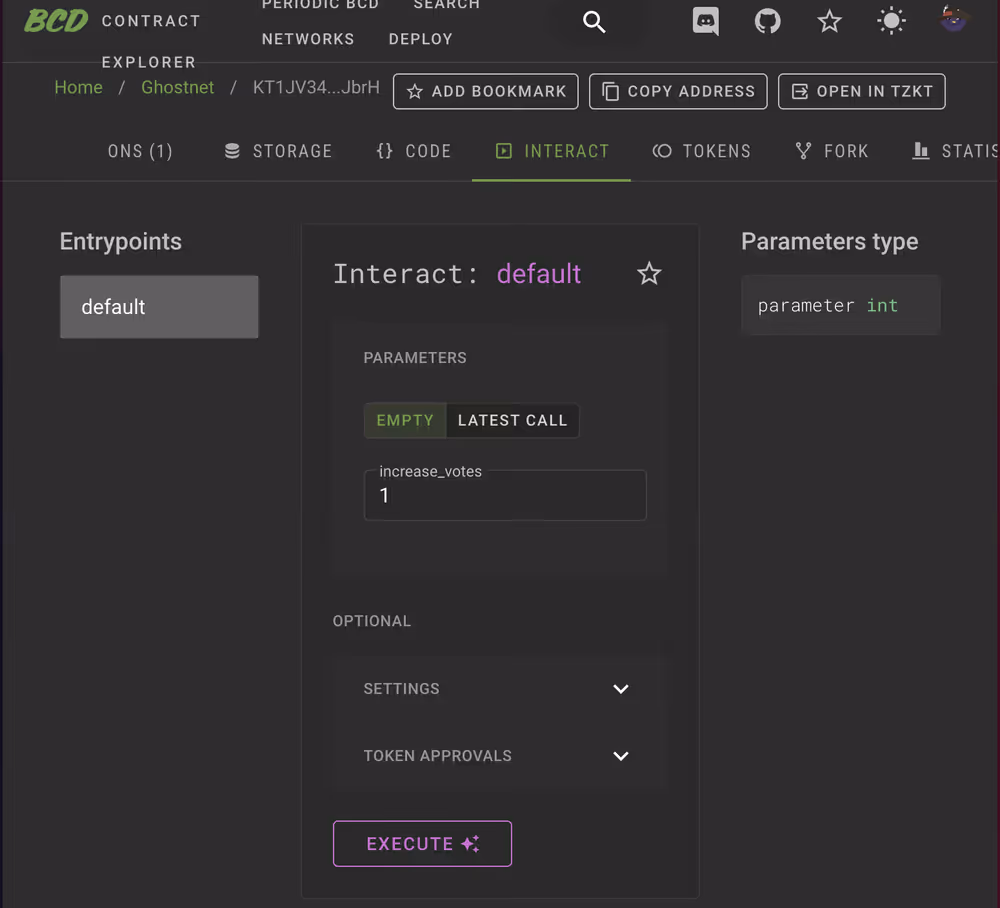This screenshot has width=1000, height=908.
Task: Favorite the default entrypoint with star icon
Action: click(x=649, y=274)
